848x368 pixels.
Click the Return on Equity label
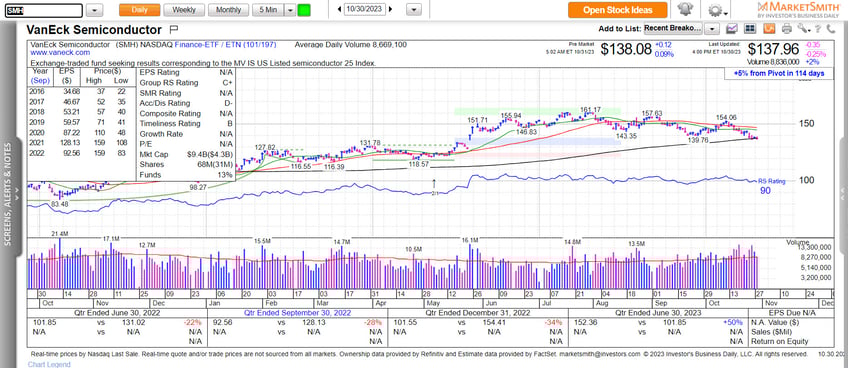point(779,341)
